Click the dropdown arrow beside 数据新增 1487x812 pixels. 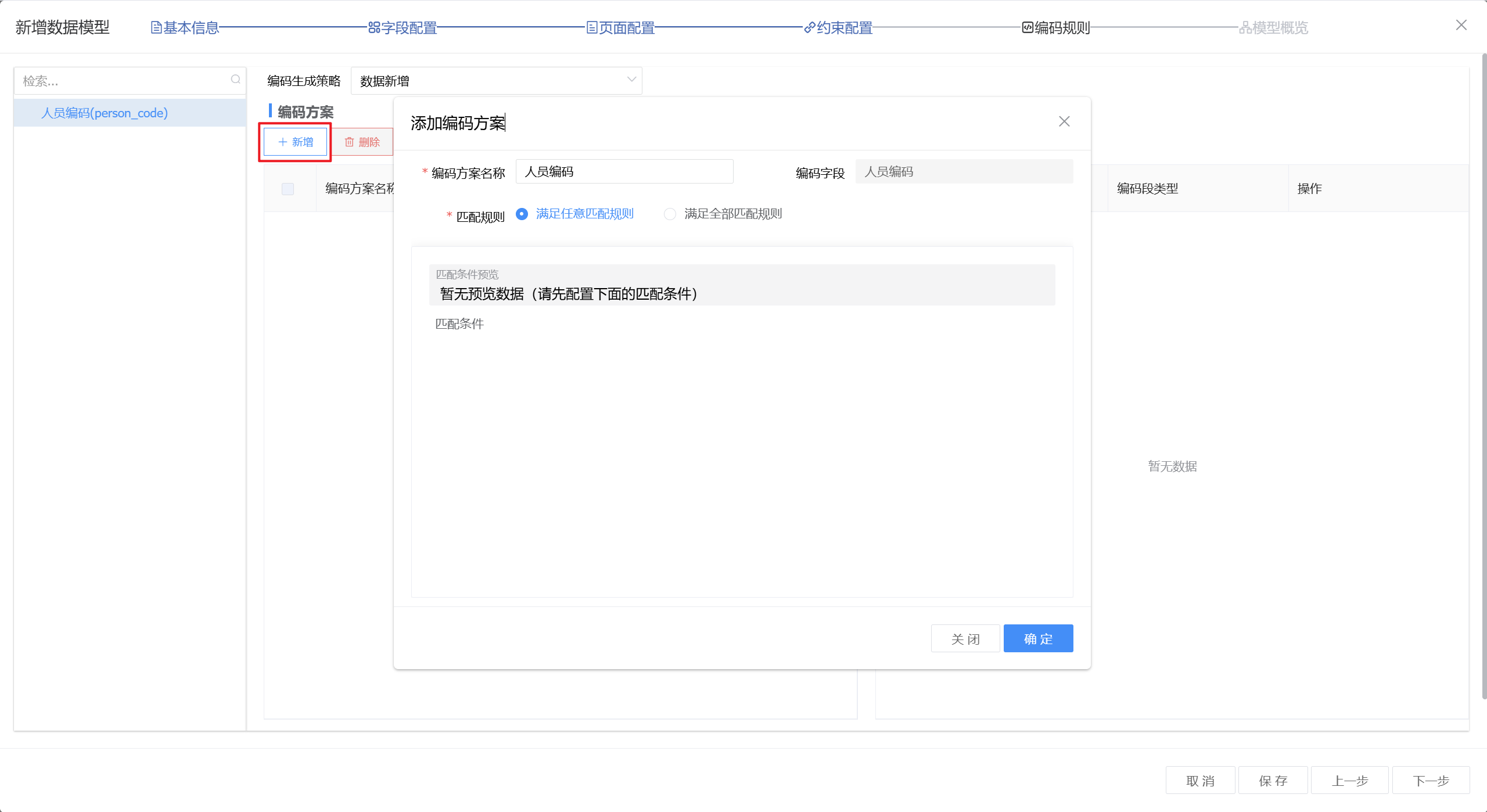[631, 80]
